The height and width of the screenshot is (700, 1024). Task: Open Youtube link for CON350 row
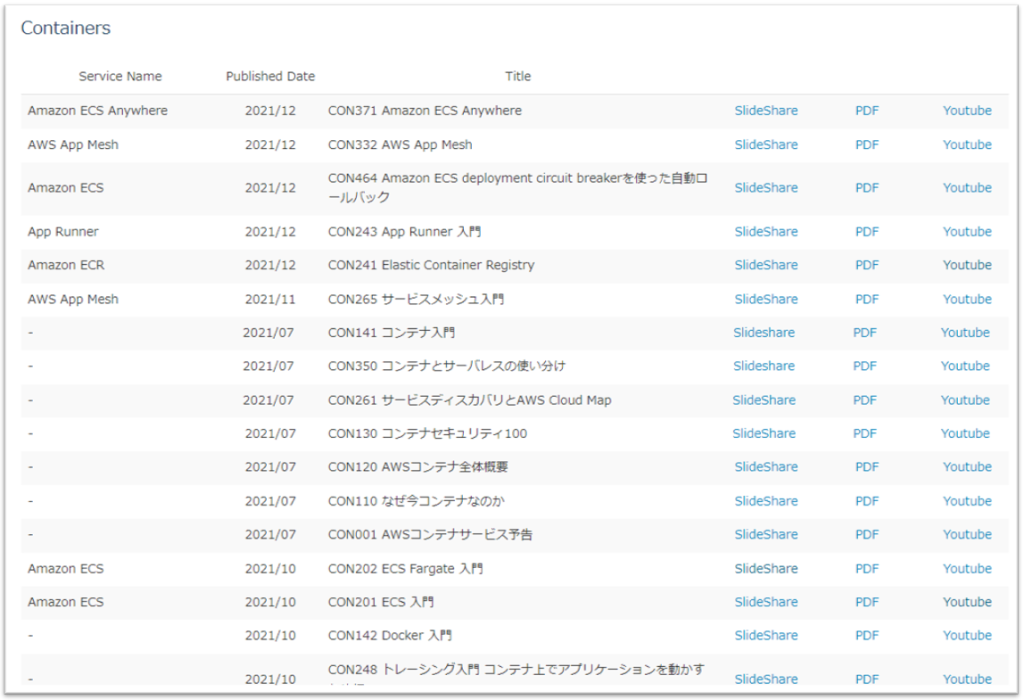click(x=965, y=366)
